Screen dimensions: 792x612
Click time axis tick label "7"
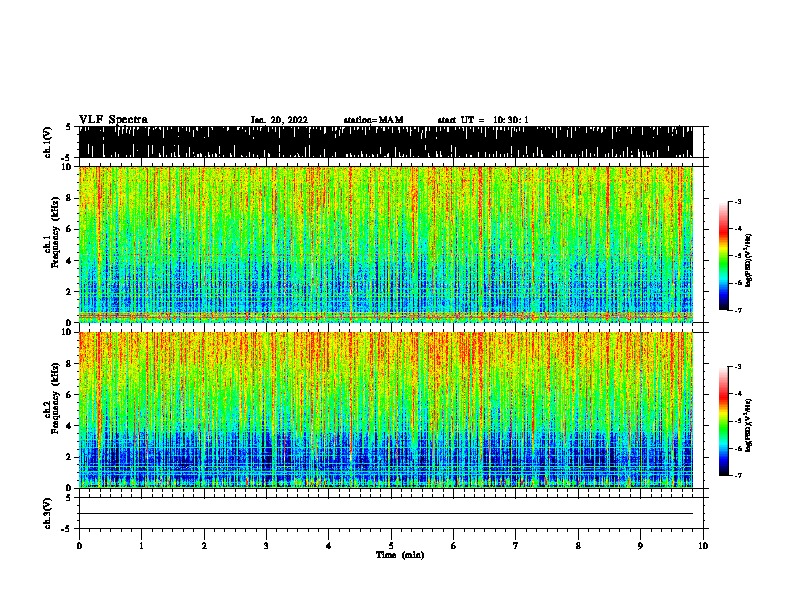tap(516, 545)
